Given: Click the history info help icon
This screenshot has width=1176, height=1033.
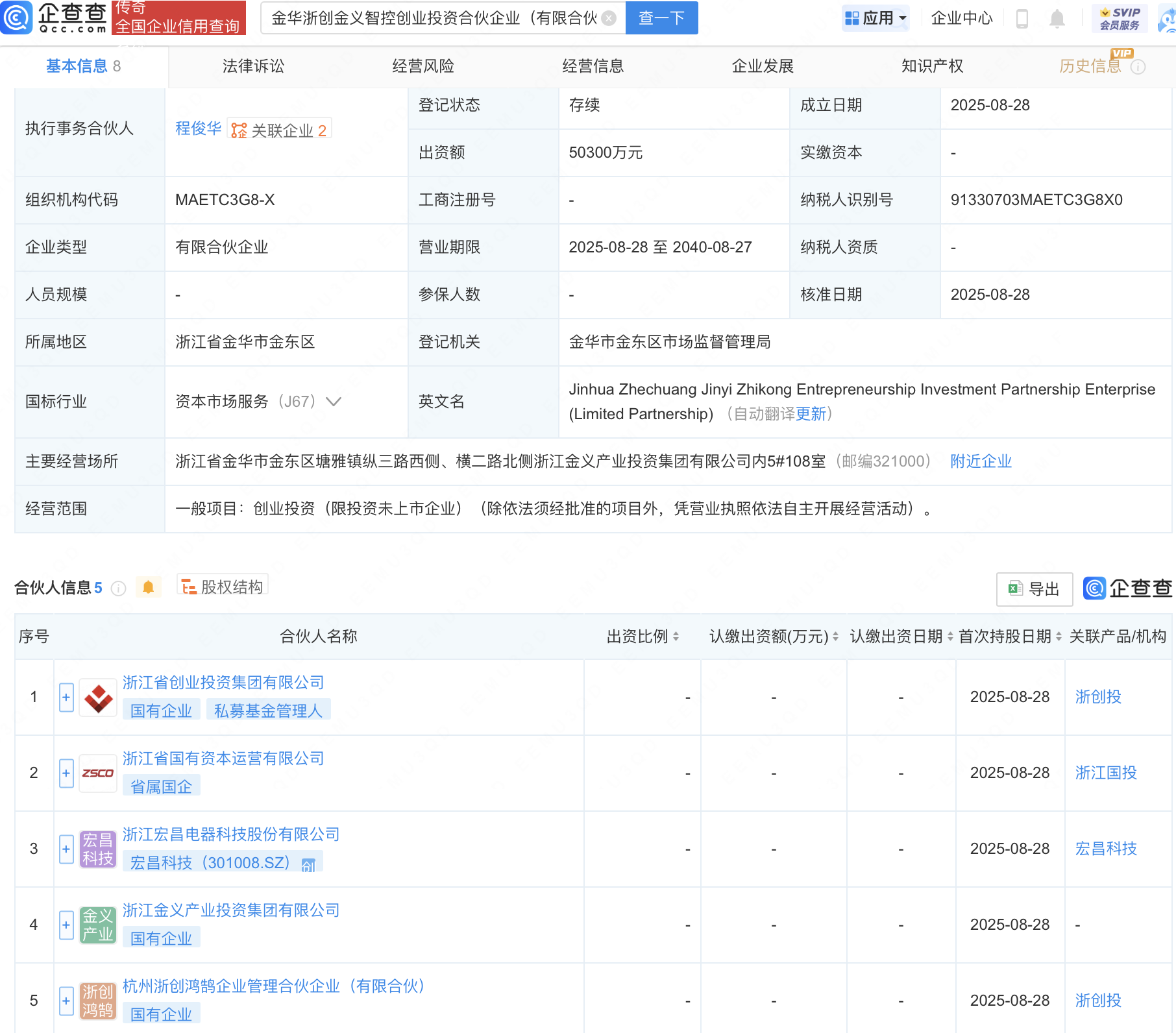Looking at the screenshot, I should point(1138,67).
